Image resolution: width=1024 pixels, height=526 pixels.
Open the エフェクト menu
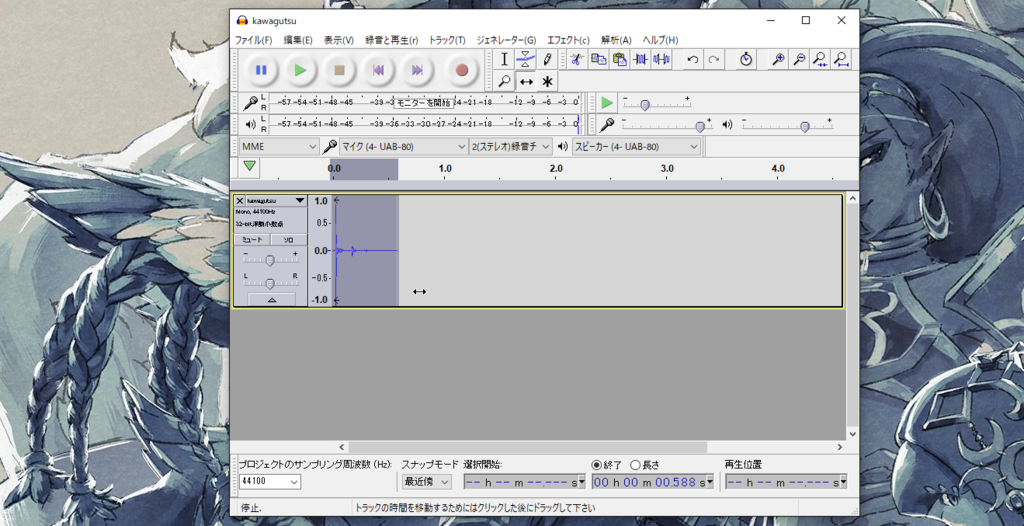pyautogui.click(x=568, y=40)
